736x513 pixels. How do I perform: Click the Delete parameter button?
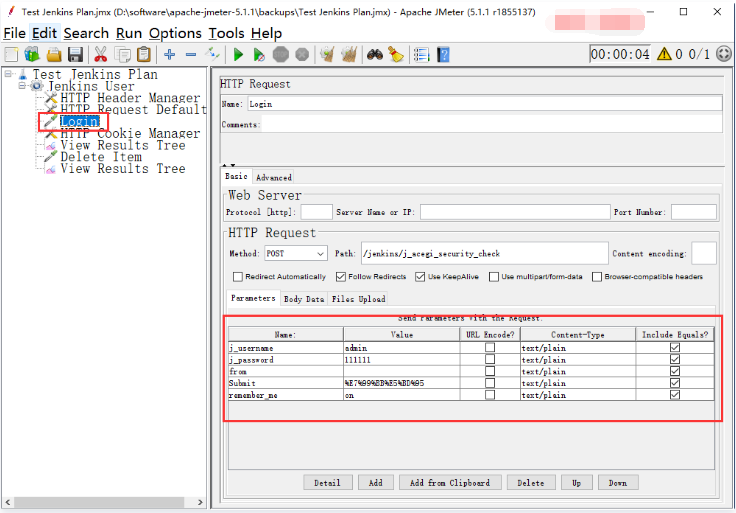(531, 482)
